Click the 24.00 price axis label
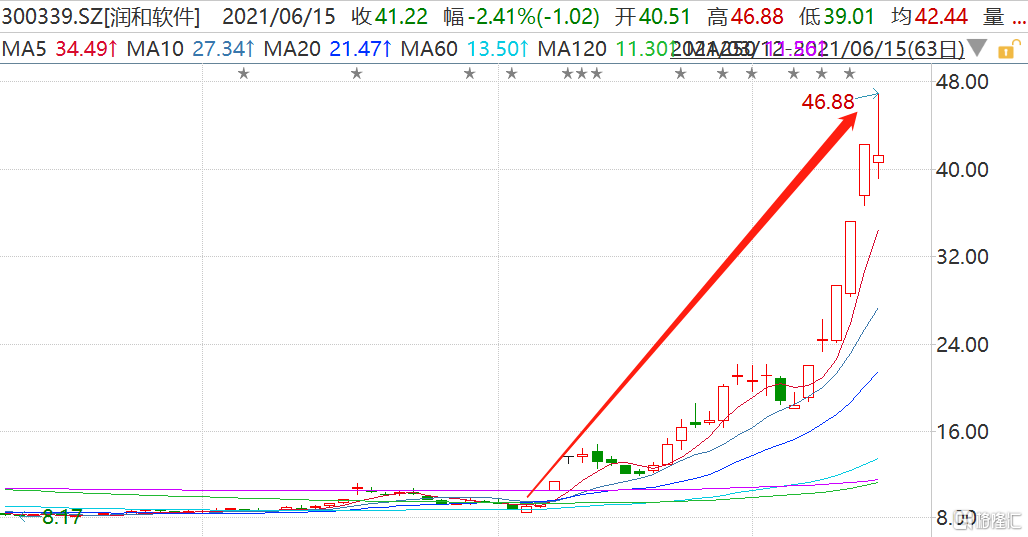 pyautogui.click(x=962, y=345)
